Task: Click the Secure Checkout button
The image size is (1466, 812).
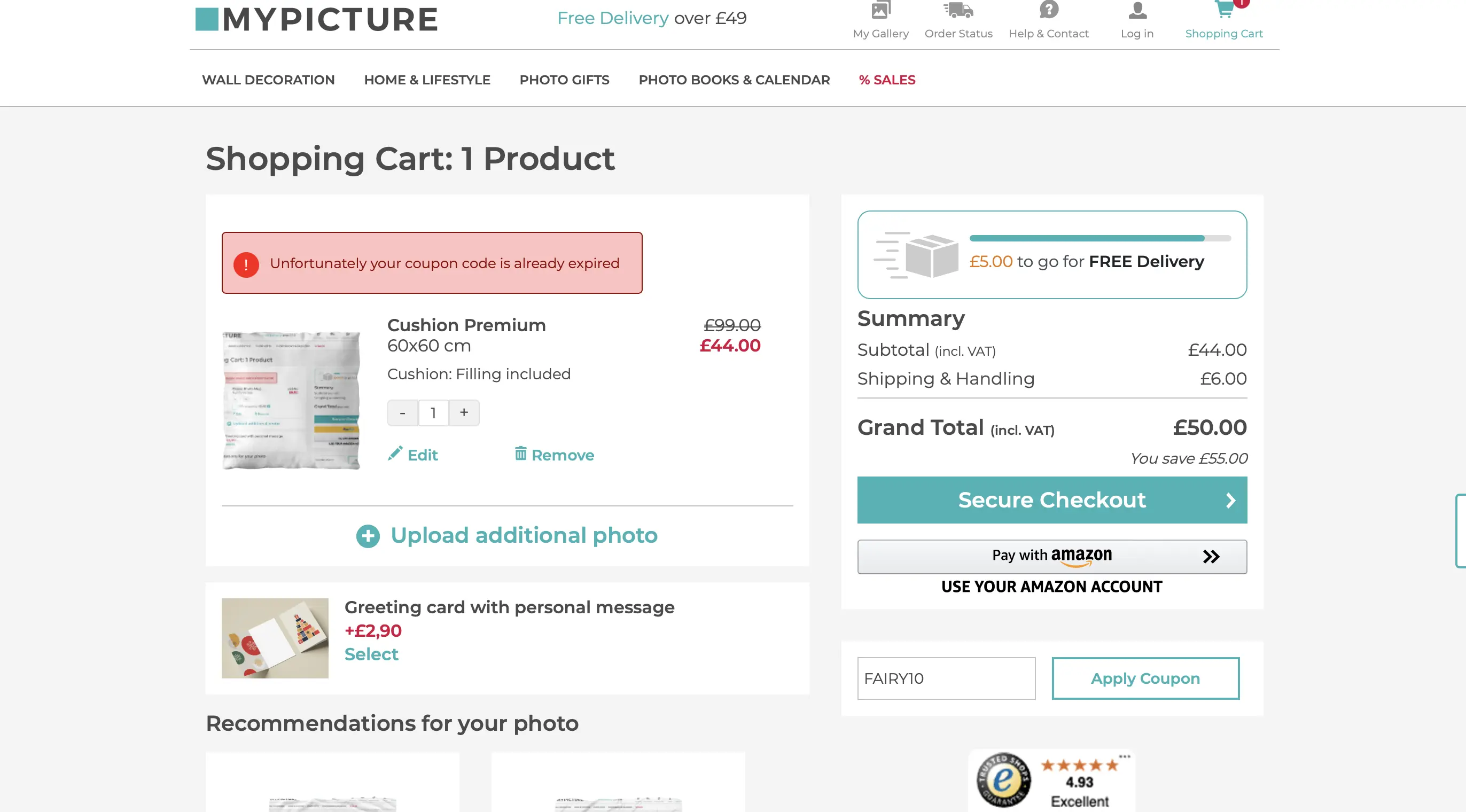Action: click(1052, 499)
